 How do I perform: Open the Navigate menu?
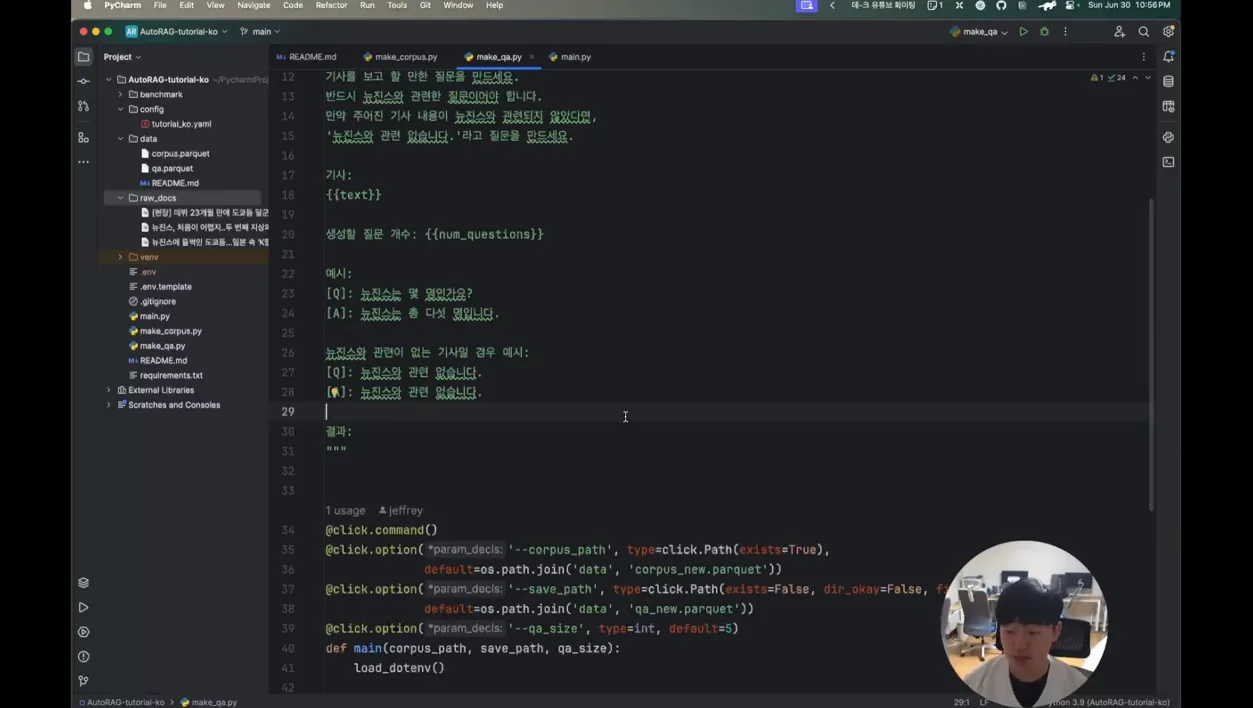point(254,6)
